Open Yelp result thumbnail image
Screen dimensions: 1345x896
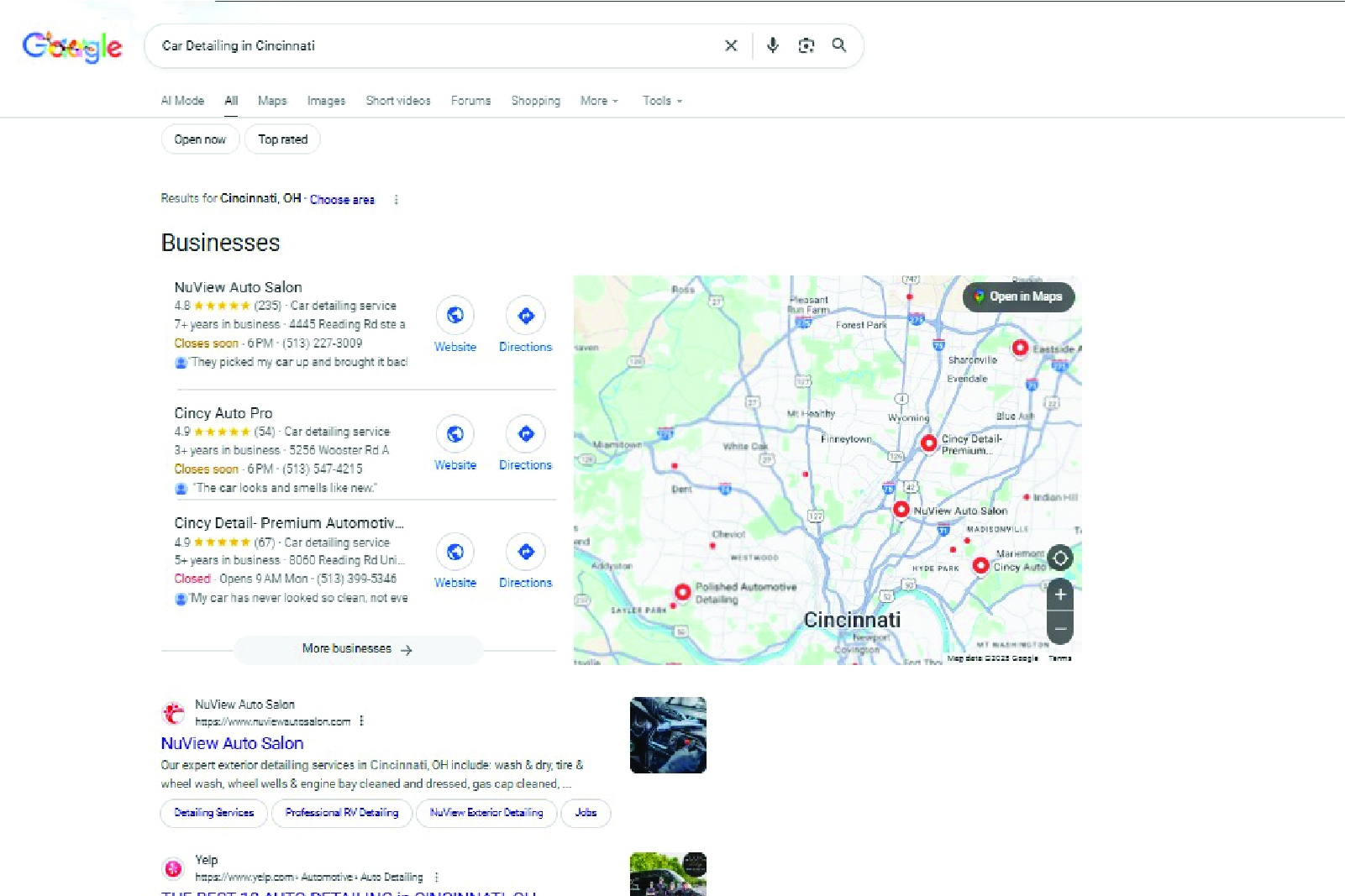tap(668, 874)
